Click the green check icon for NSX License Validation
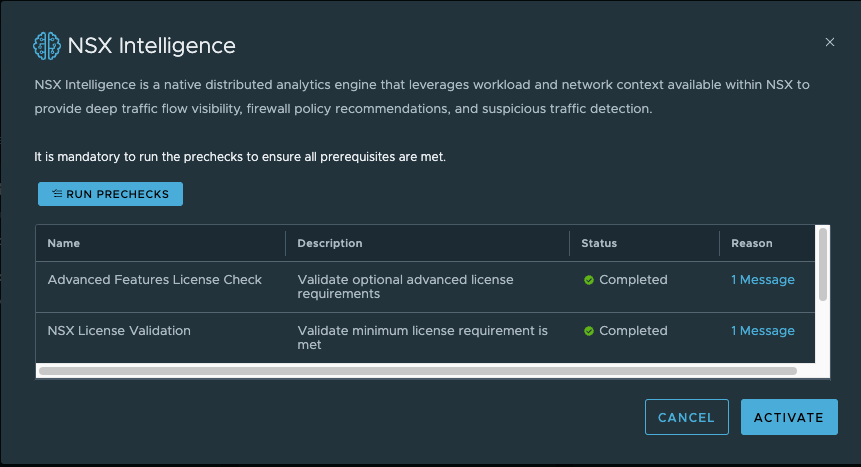 pyautogui.click(x=589, y=331)
